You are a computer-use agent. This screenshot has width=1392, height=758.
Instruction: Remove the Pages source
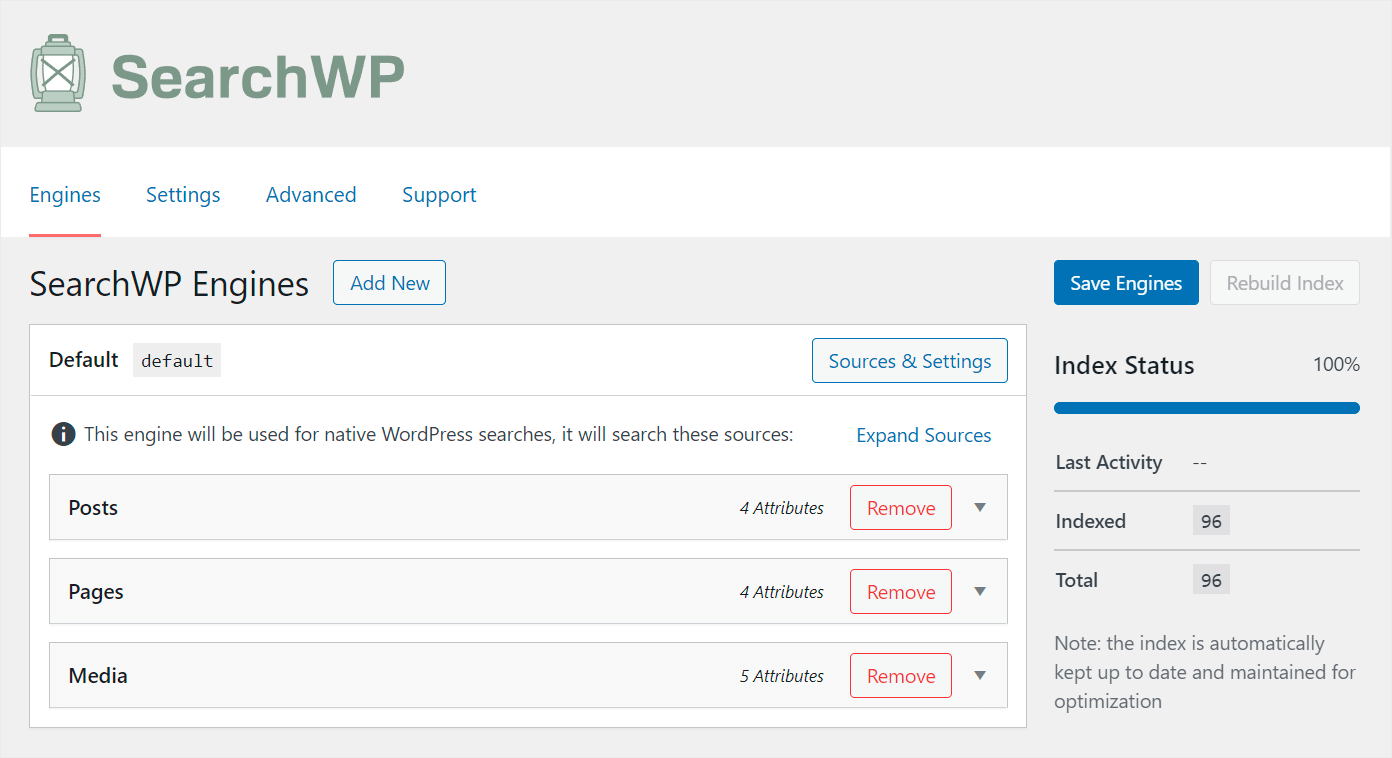(901, 592)
